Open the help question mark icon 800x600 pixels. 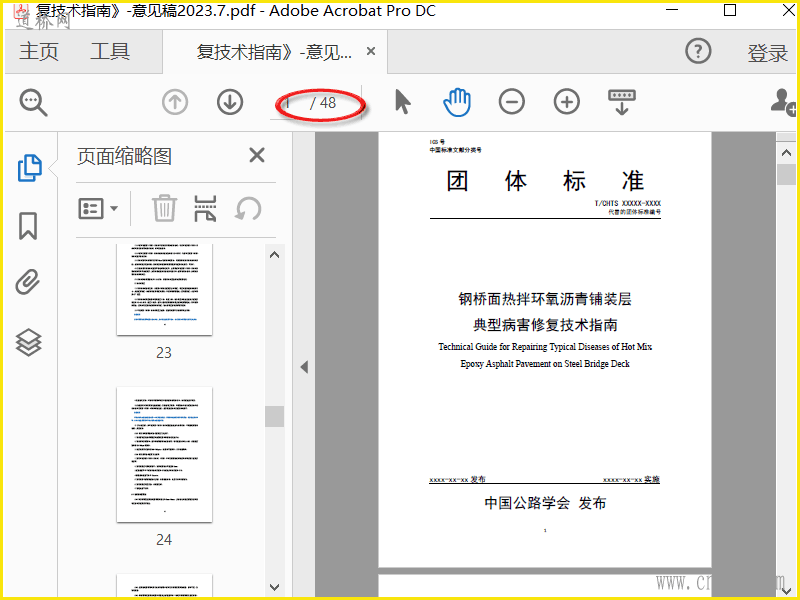click(698, 51)
